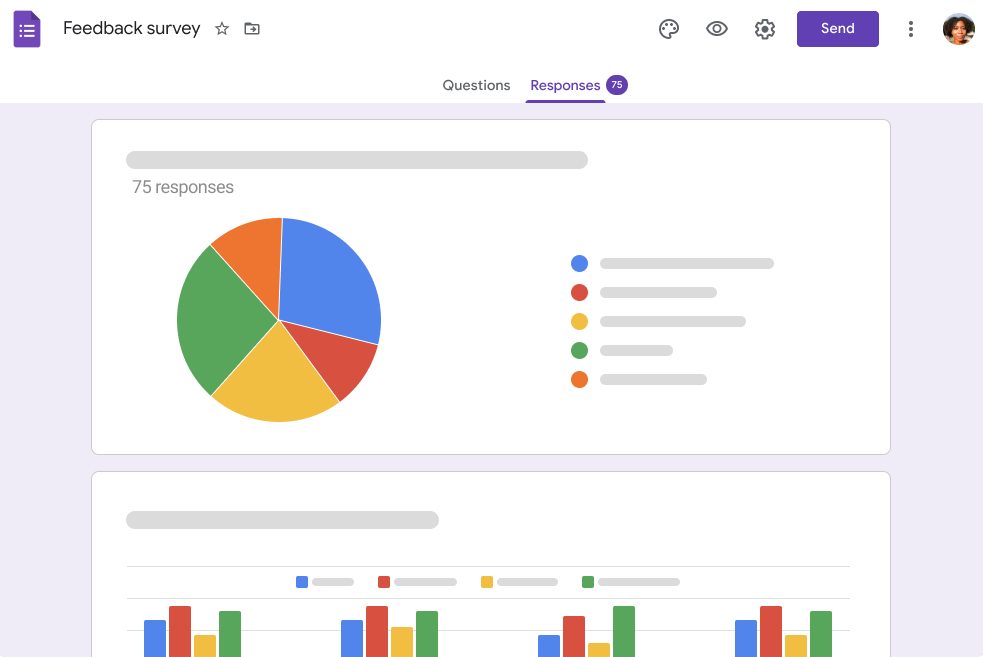Viewport: 983px width, 657px height.
Task: Star the Feedback survey form
Action: 222,29
